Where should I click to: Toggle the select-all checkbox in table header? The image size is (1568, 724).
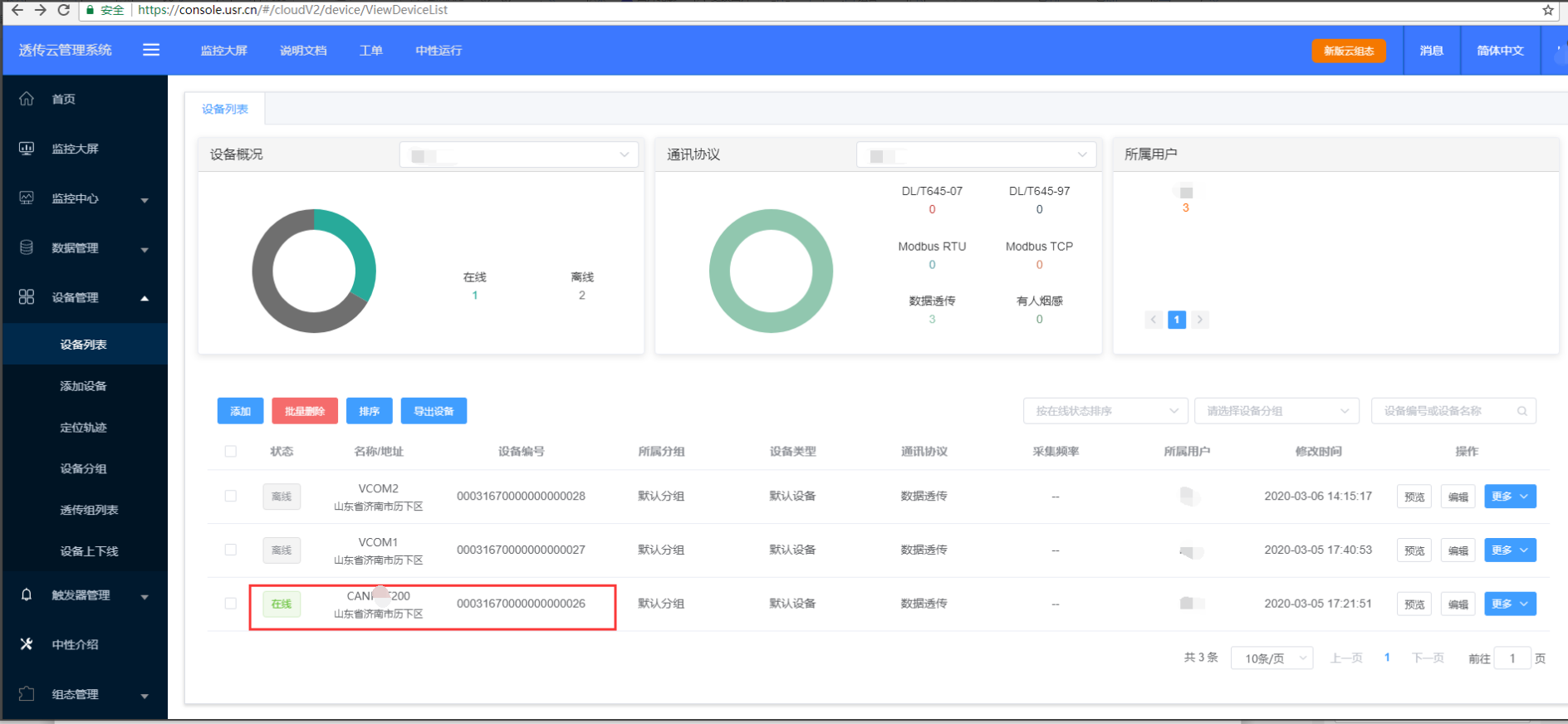coord(231,452)
